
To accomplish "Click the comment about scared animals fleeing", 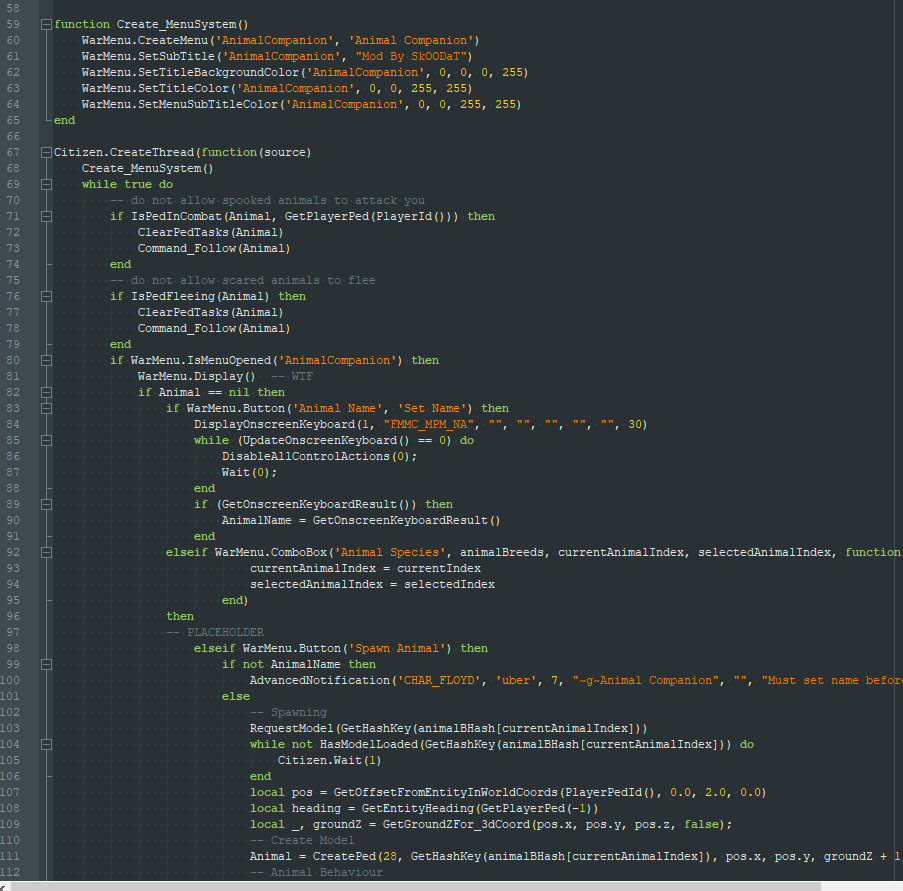I will pyautogui.click(x=242, y=280).
